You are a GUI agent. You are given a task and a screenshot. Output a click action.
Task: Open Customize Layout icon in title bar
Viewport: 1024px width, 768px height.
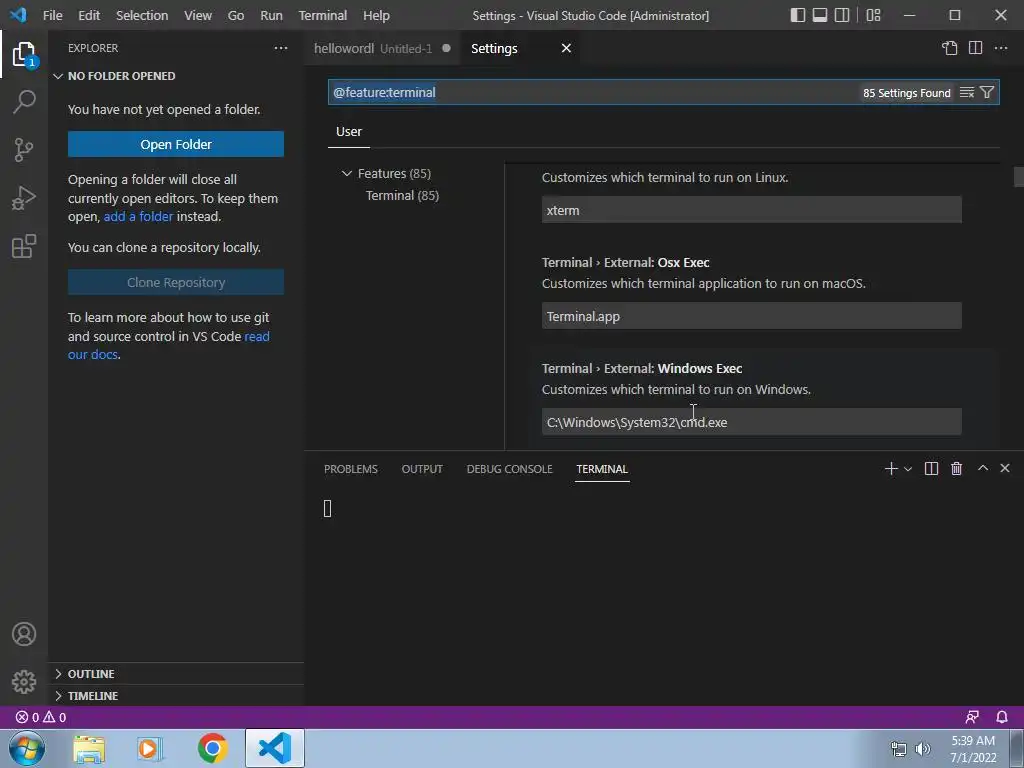point(873,15)
